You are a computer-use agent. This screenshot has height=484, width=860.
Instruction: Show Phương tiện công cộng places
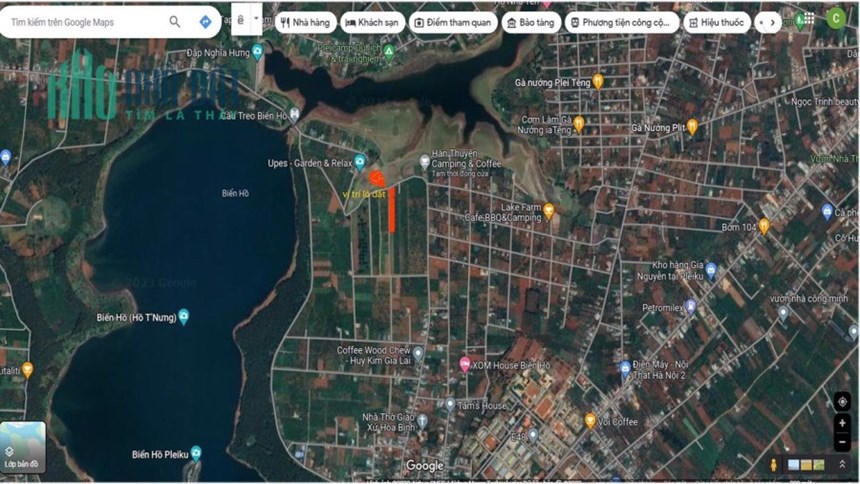point(621,22)
